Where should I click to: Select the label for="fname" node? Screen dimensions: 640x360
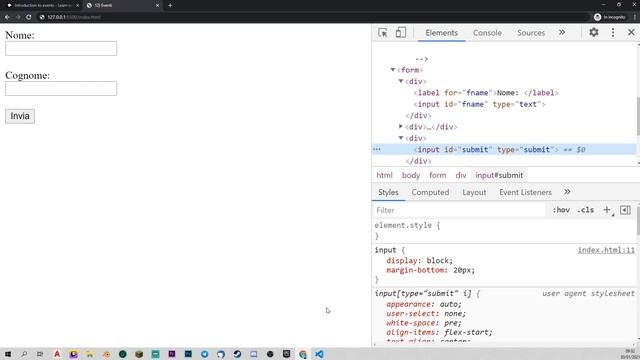pos(486,93)
